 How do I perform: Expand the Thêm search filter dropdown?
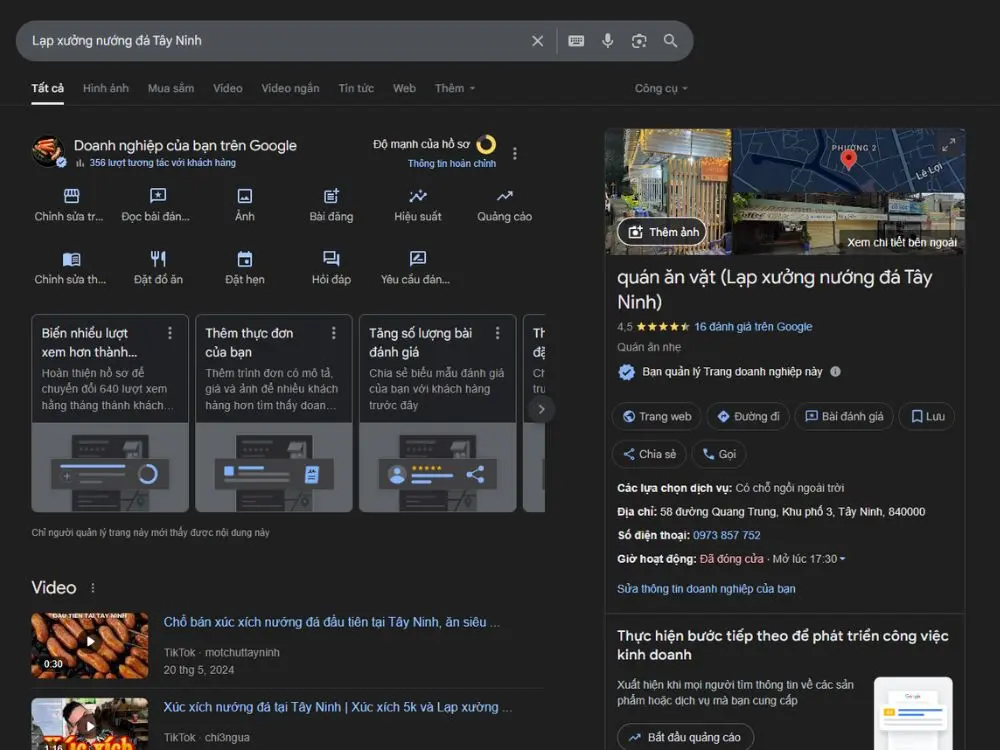(x=455, y=88)
